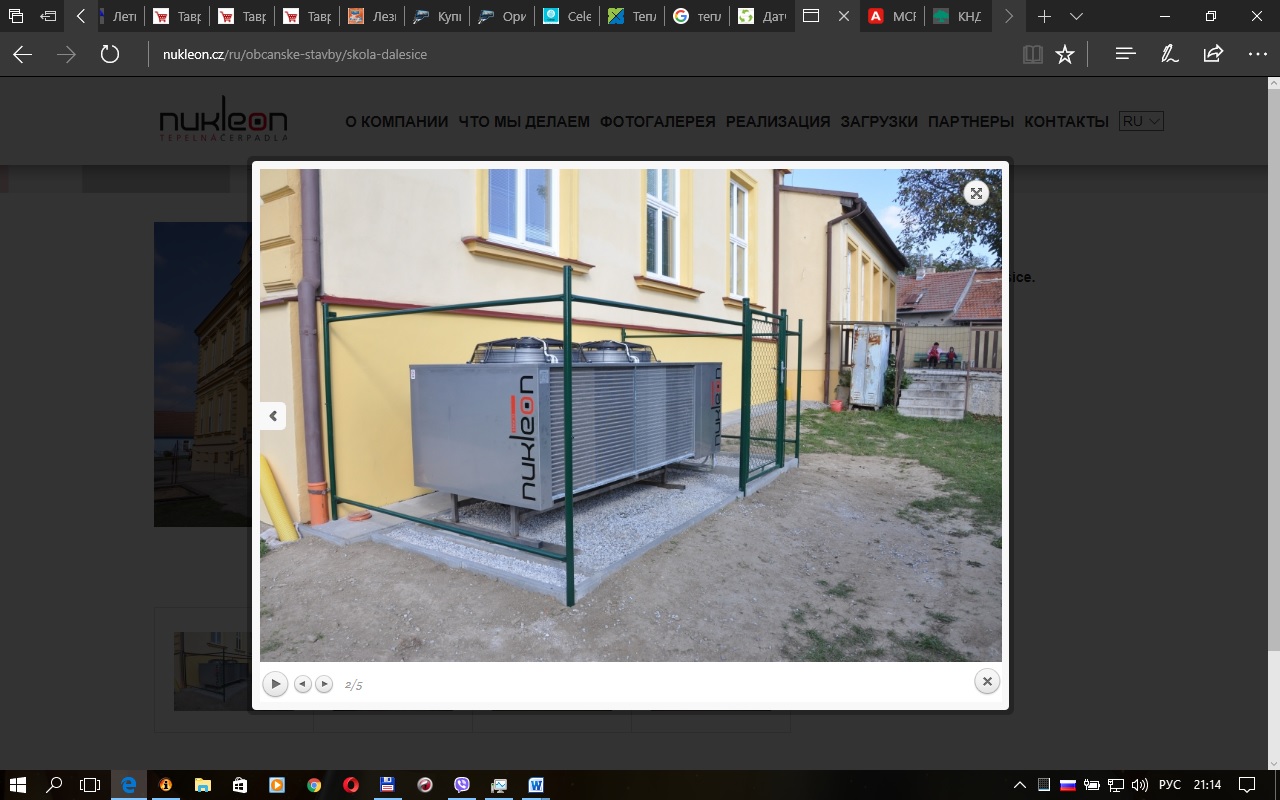Open the RU language dropdown
1280x800 pixels.
coord(1141,121)
